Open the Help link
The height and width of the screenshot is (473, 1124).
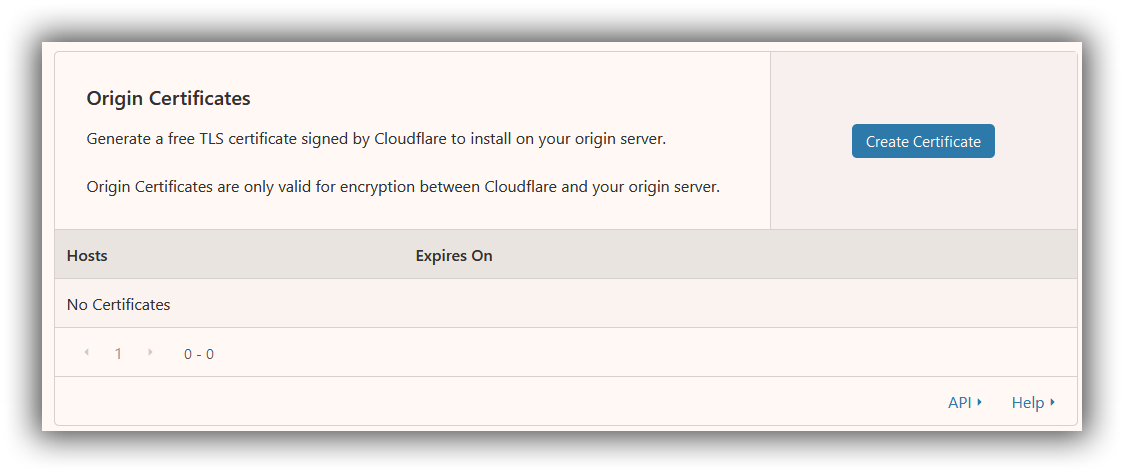(1027, 403)
